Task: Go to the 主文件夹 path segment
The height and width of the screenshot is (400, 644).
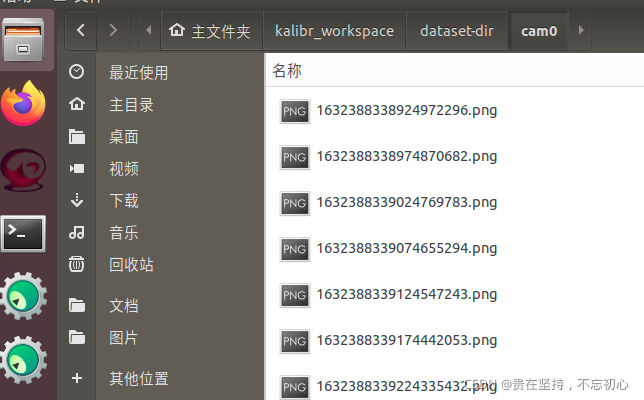Action: 212,31
